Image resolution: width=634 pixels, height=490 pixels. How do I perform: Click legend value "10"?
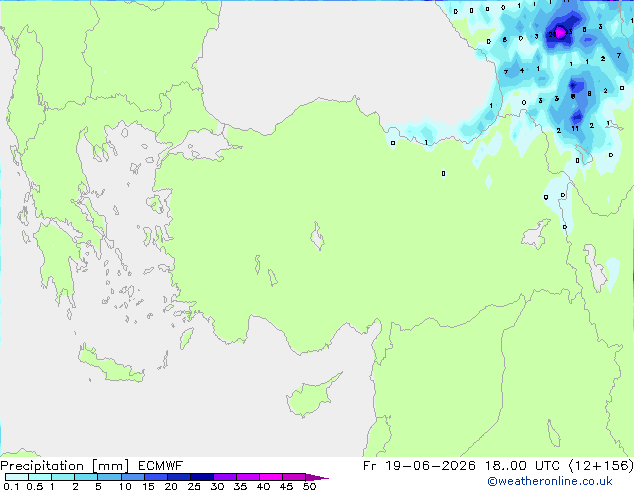coord(125,486)
